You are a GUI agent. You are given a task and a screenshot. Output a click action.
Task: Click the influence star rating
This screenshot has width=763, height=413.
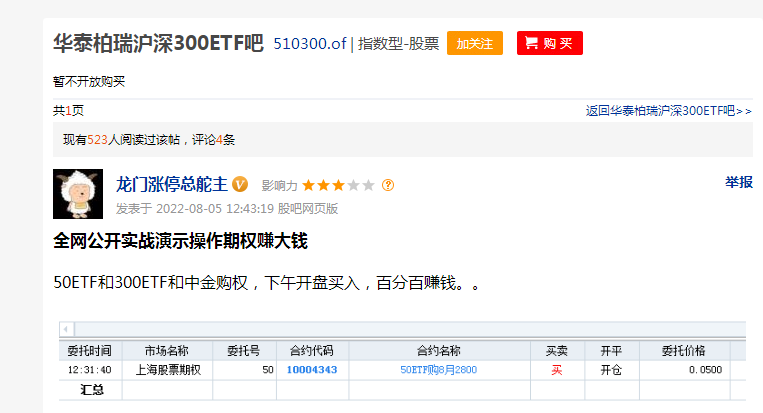click(x=338, y=185)
